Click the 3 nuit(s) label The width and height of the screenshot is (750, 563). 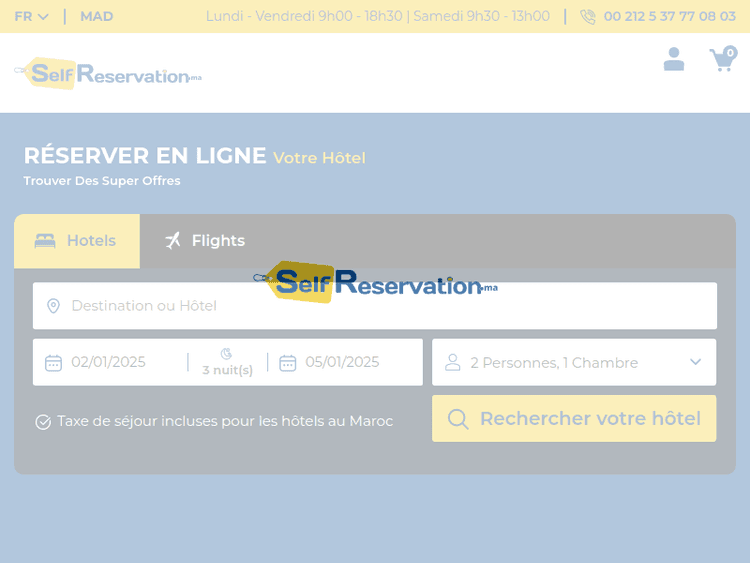(x=228, y=370)
